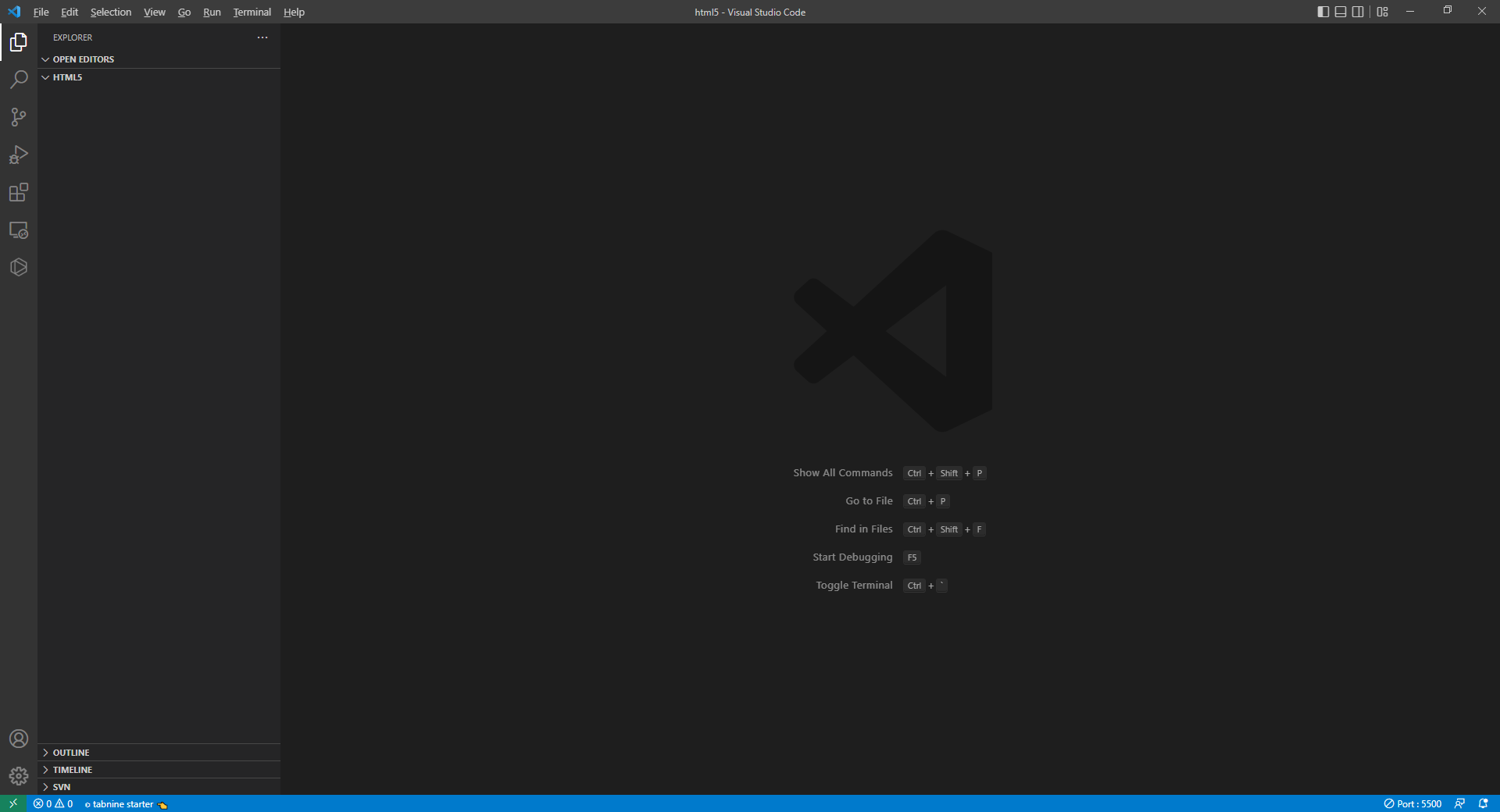
Task: Click Port : 5500 live server button
Action: 1412,803
